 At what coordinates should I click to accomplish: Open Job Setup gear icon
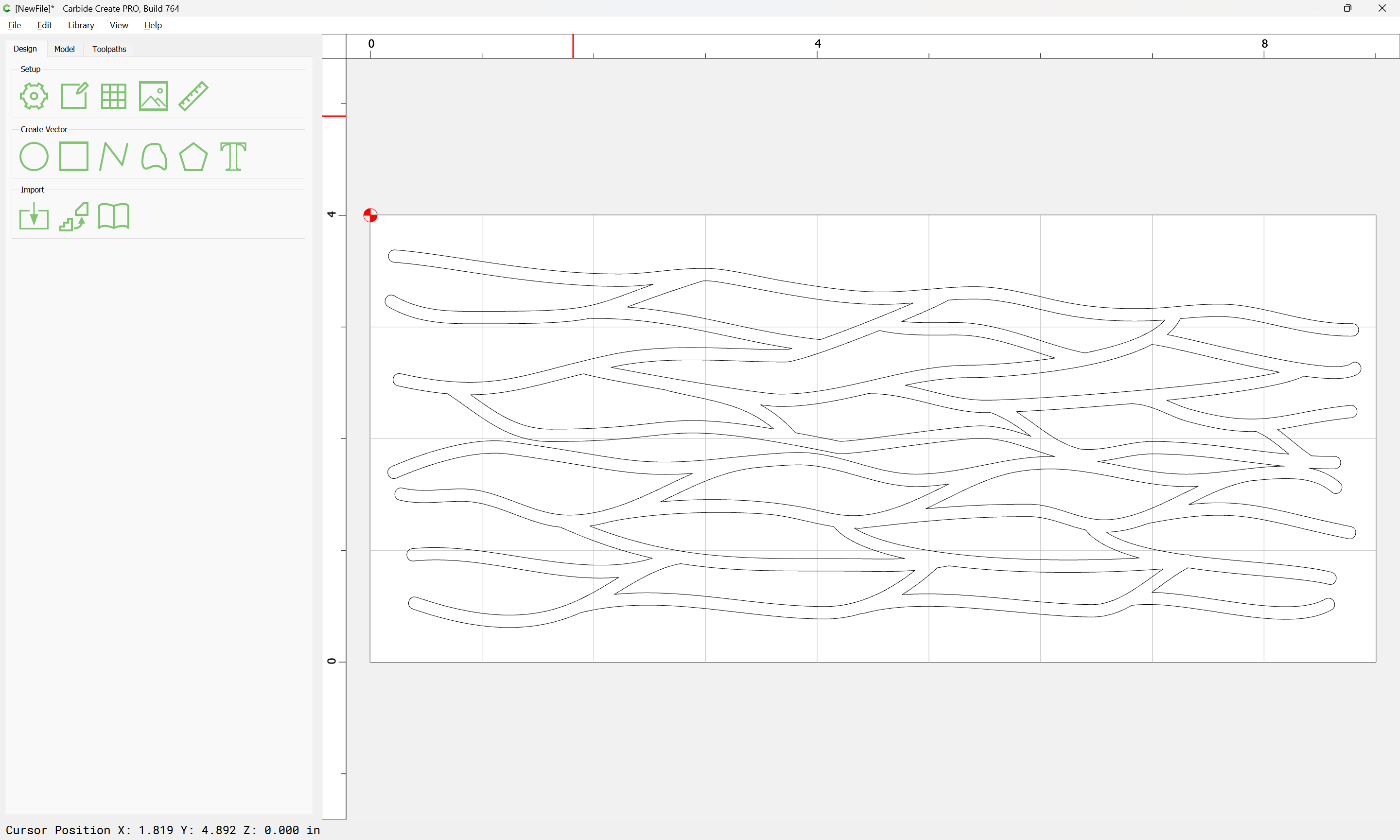point(34,96)
